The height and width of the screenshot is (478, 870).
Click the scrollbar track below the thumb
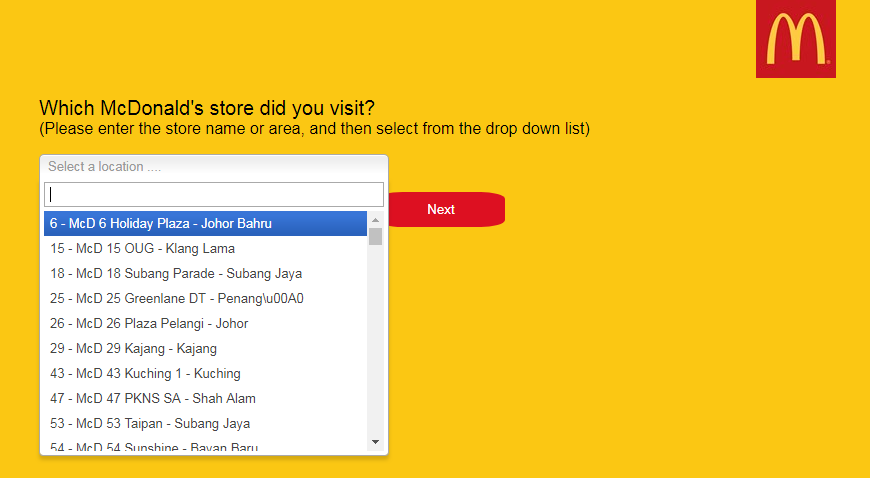coord(376,340)
